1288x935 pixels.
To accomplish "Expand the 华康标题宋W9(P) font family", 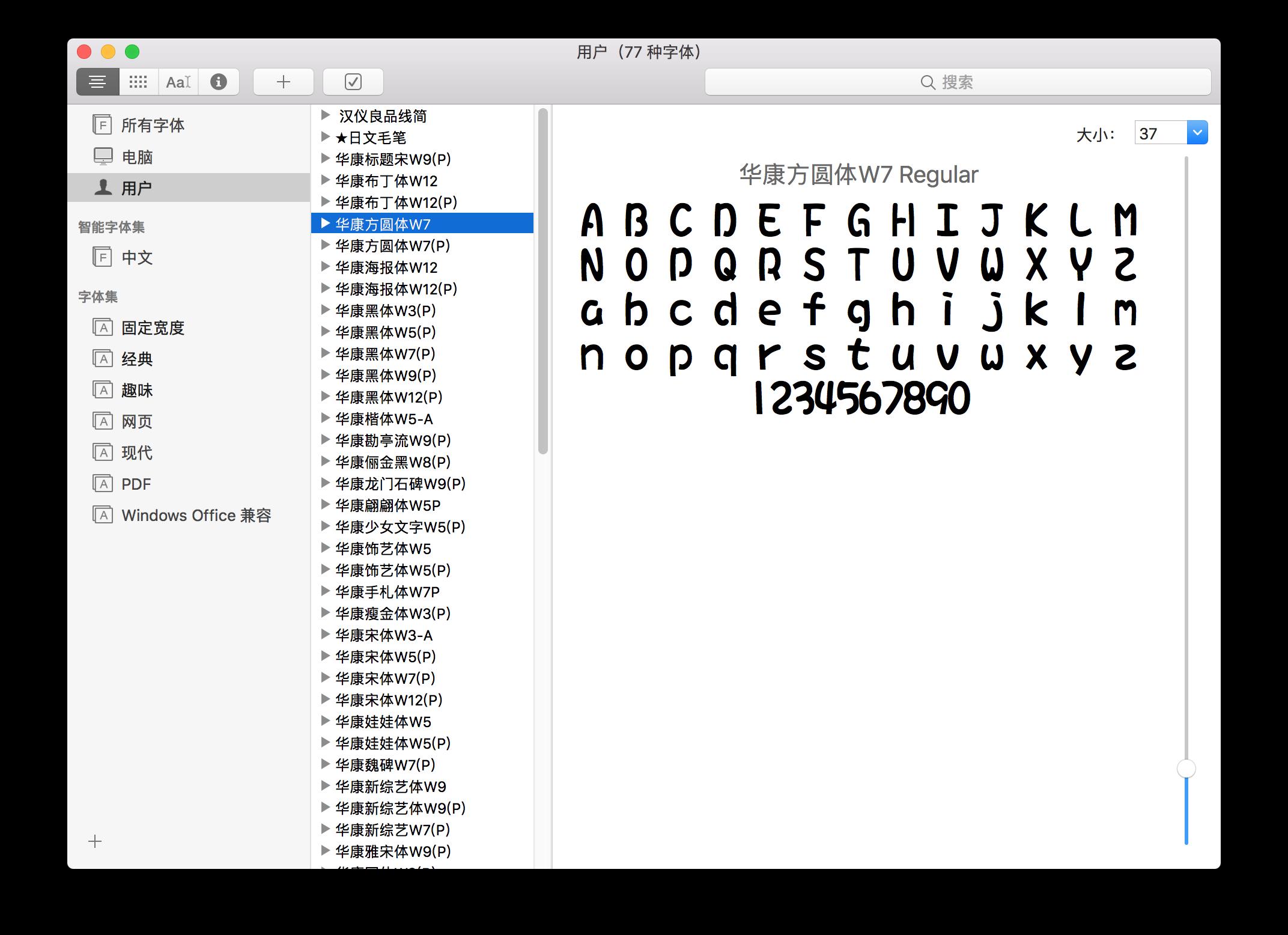I will [326, 159].
